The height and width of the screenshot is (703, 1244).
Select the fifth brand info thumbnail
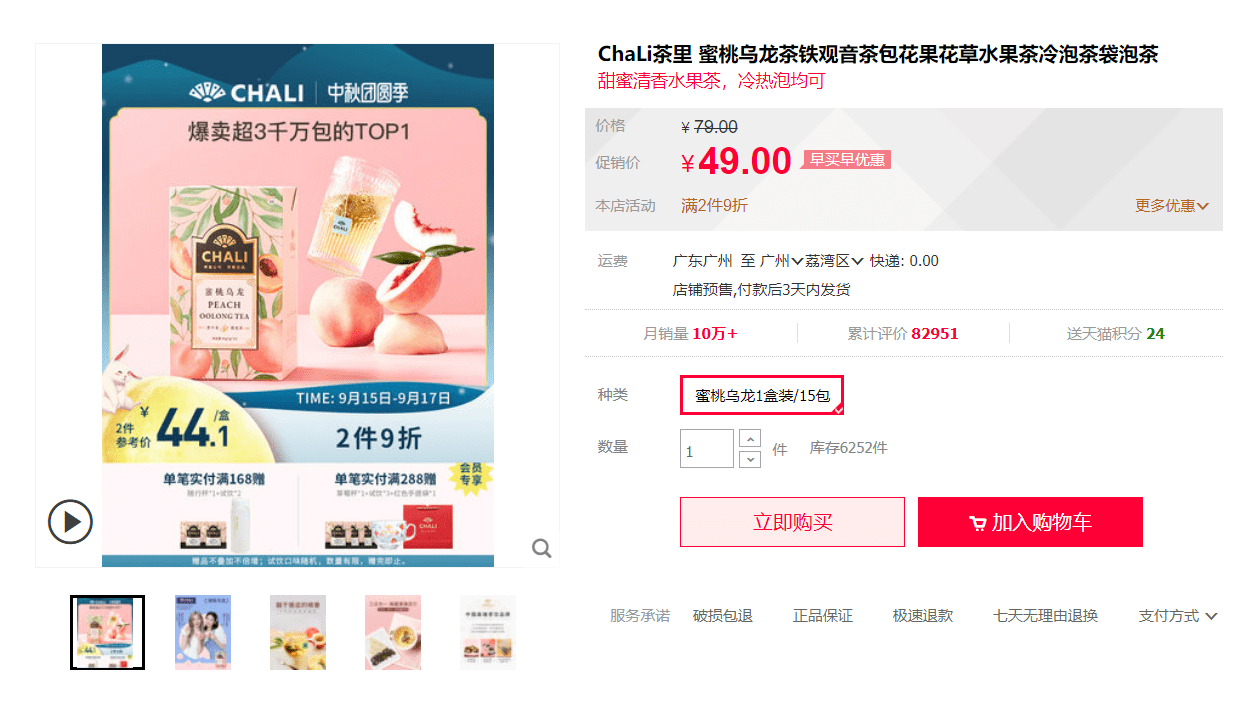(488, 632)
